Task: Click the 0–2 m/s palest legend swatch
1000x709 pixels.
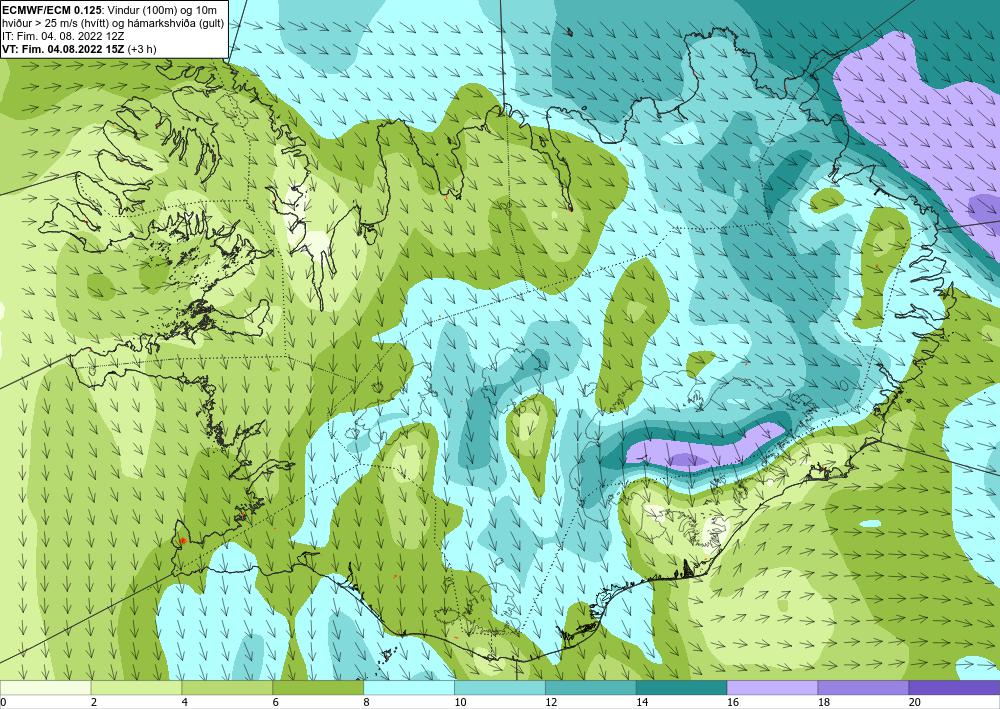Action: point(45,687)
